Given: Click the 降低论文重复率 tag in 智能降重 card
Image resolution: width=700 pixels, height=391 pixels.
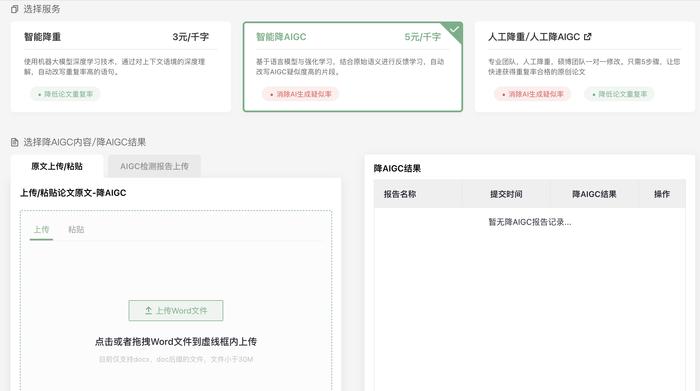Looking at the screenshot, I should pos(65,94).
